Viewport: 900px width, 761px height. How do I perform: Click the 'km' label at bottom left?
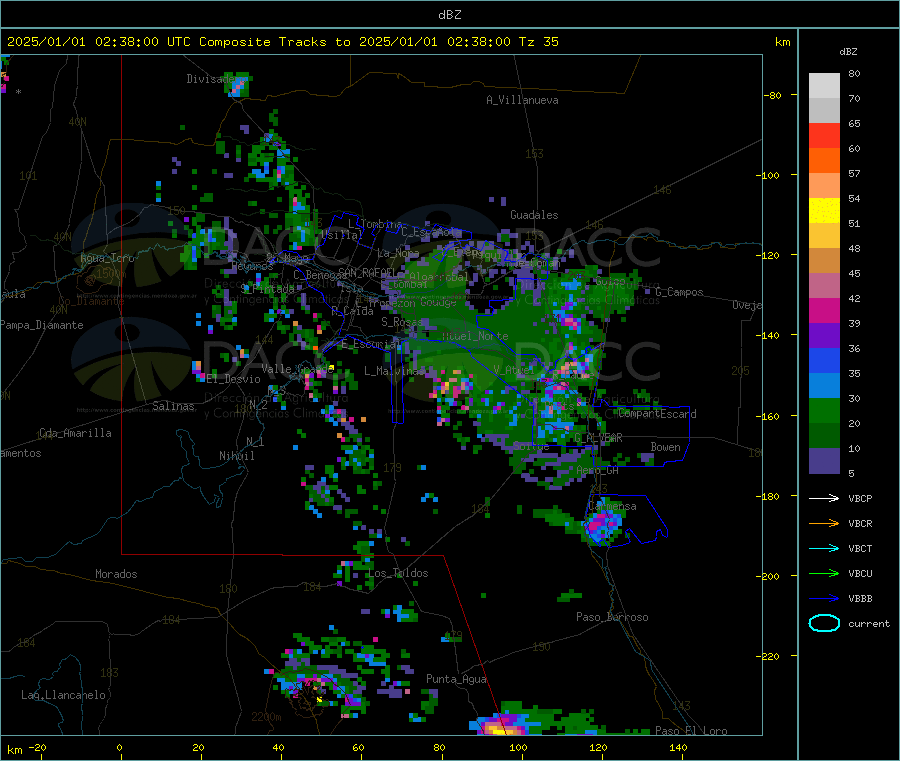tap(14, 750)
